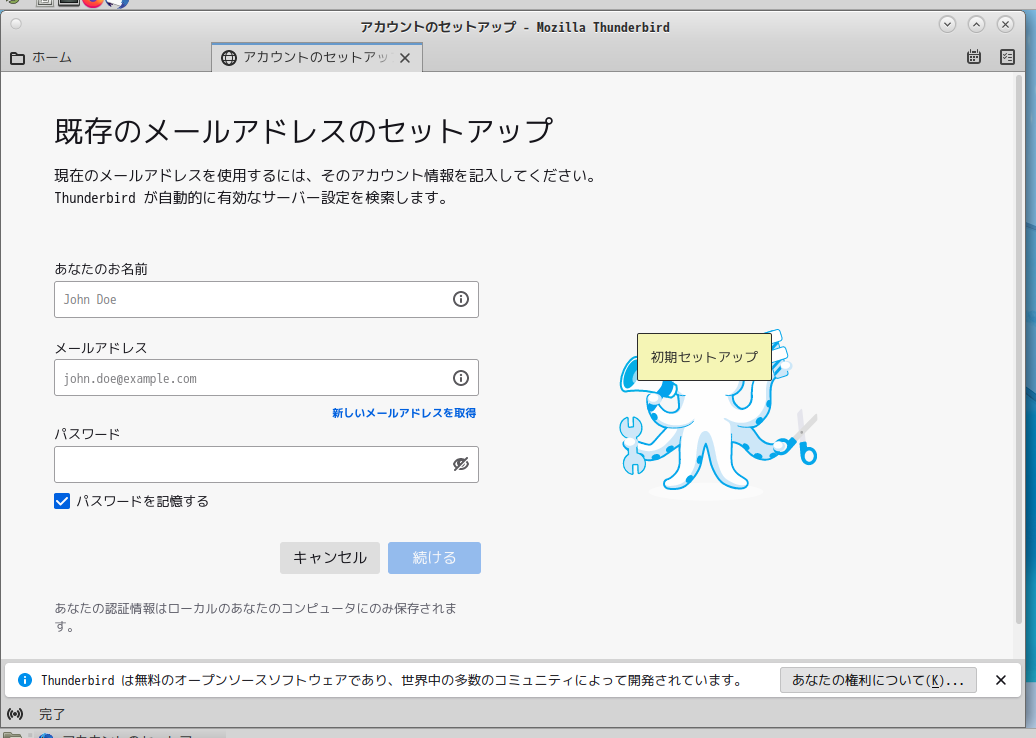The image size is (1036, 738).
Task: Close the アカウントのセットアップ tab
Action: tap(405, 58)
